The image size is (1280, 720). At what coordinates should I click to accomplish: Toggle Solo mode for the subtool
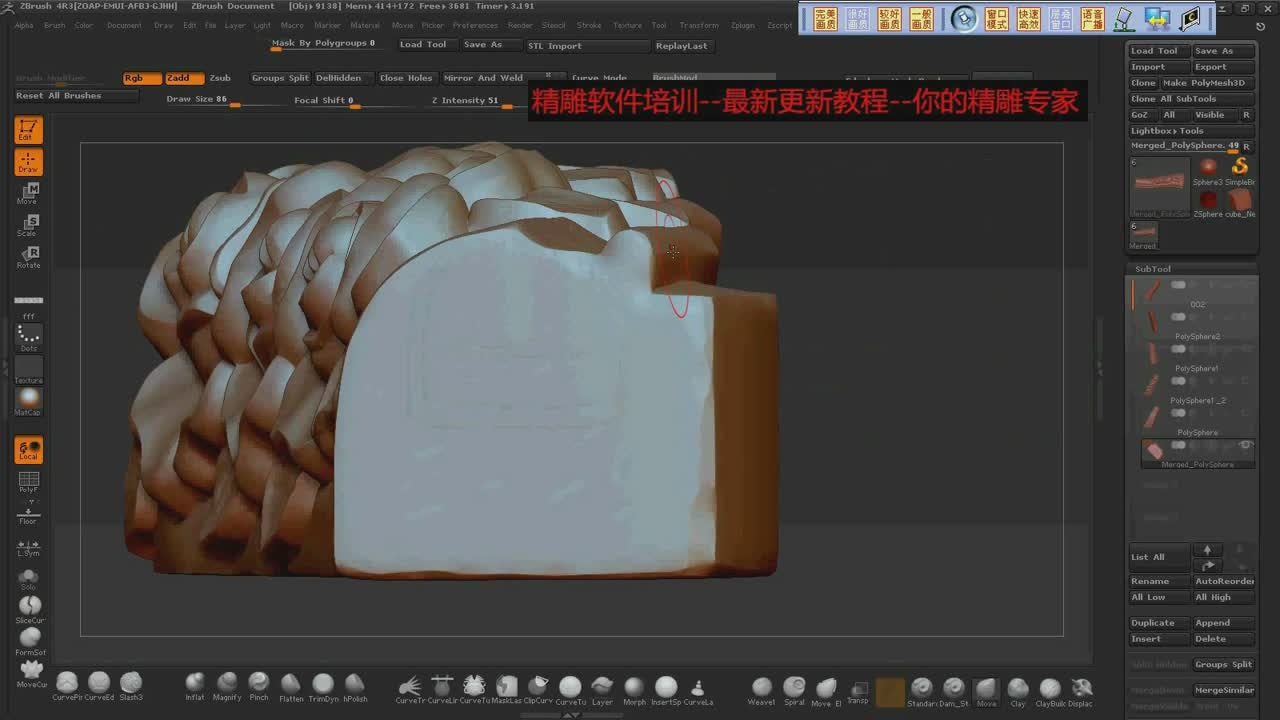pyautogui.click(x=28, y=579)
